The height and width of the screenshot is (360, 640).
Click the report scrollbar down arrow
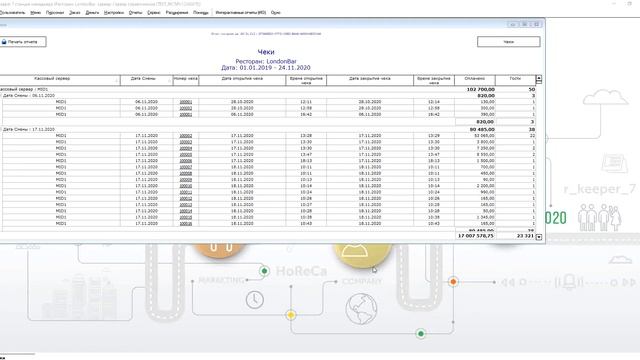(539, 237)
